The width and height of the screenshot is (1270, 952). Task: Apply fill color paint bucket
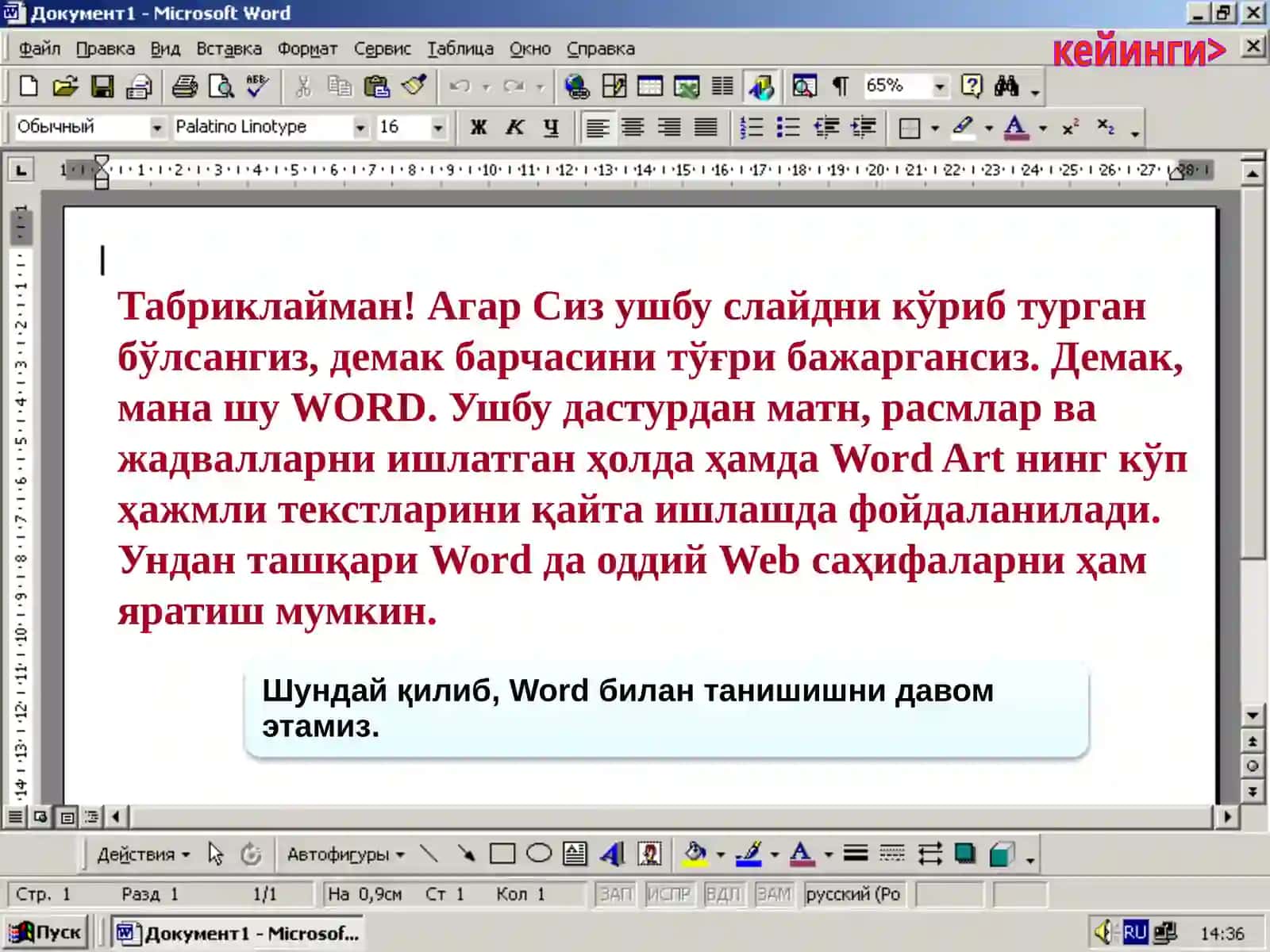point(695,854)
